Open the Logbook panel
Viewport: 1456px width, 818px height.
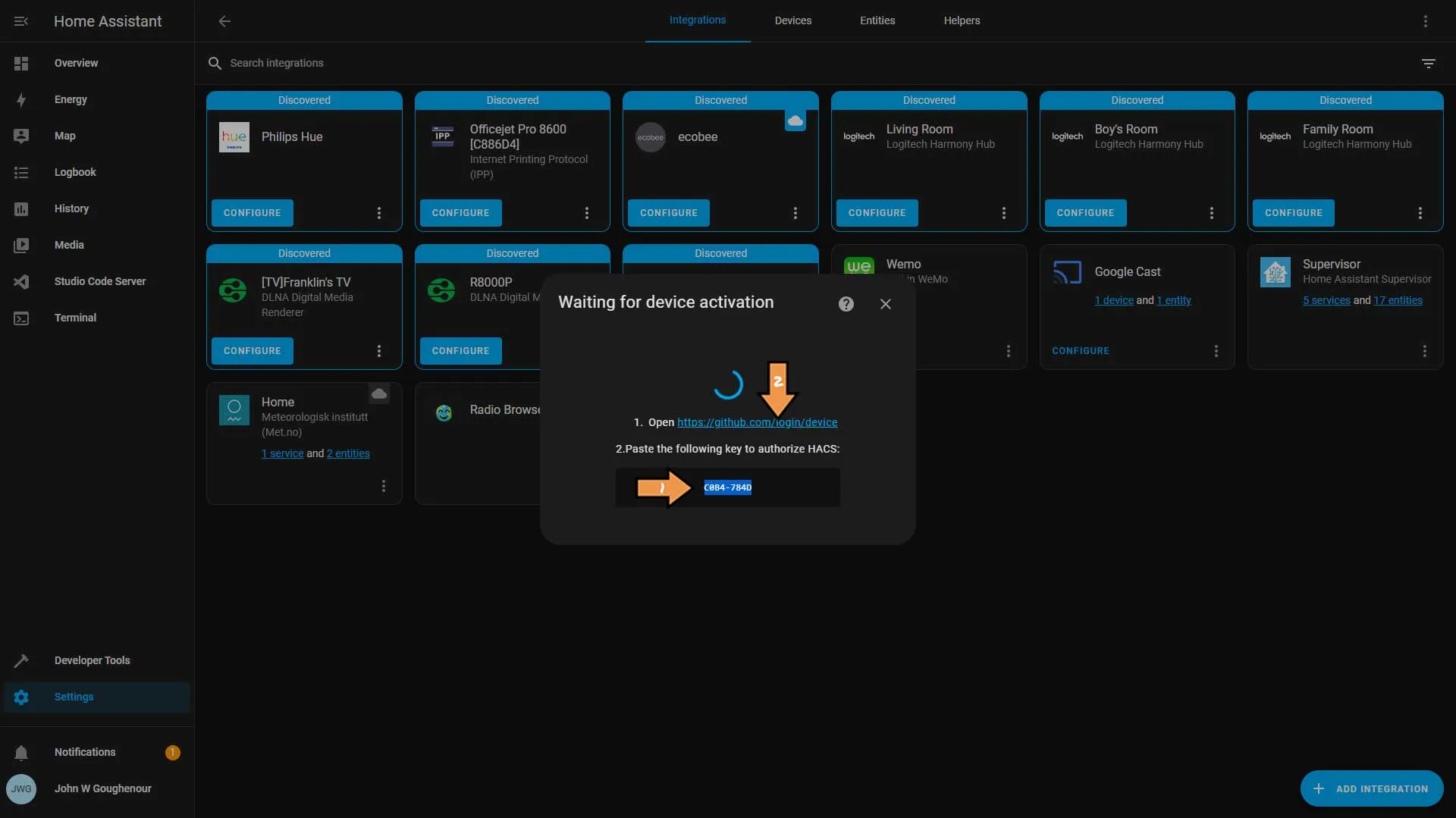[x=97, y=172]
